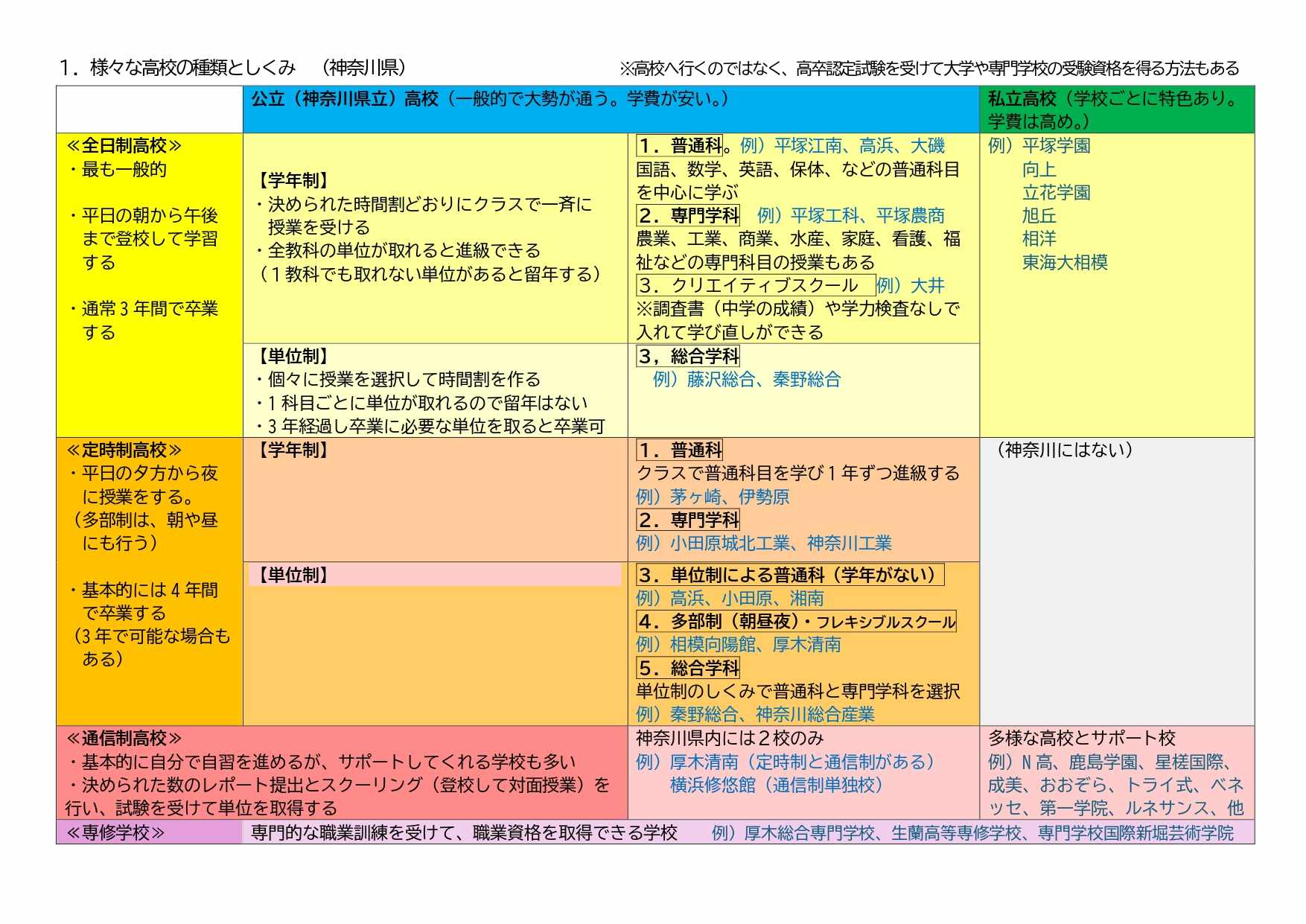Screen dimensions: 1306x924
Task: Click '・個々に授業を選択して時間割を作る'
Action: [x=397, y=380]
